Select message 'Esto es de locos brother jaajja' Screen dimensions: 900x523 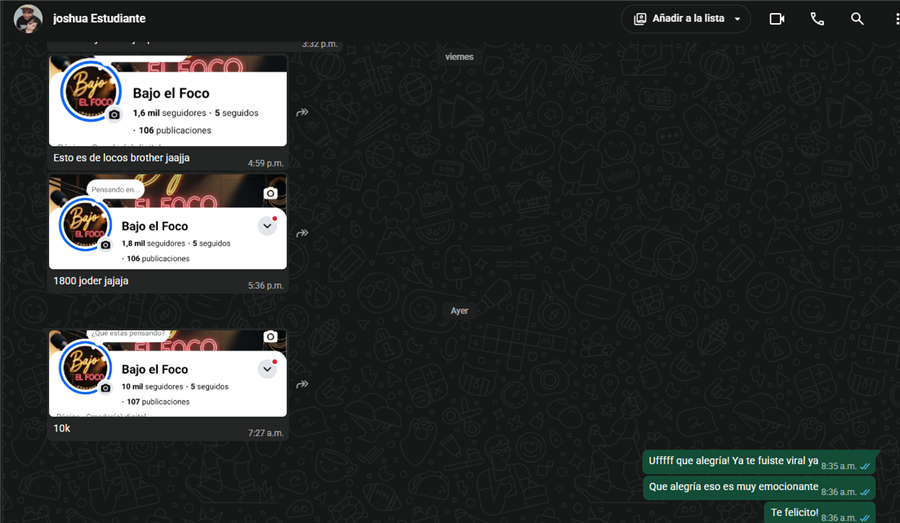[121, 158]
